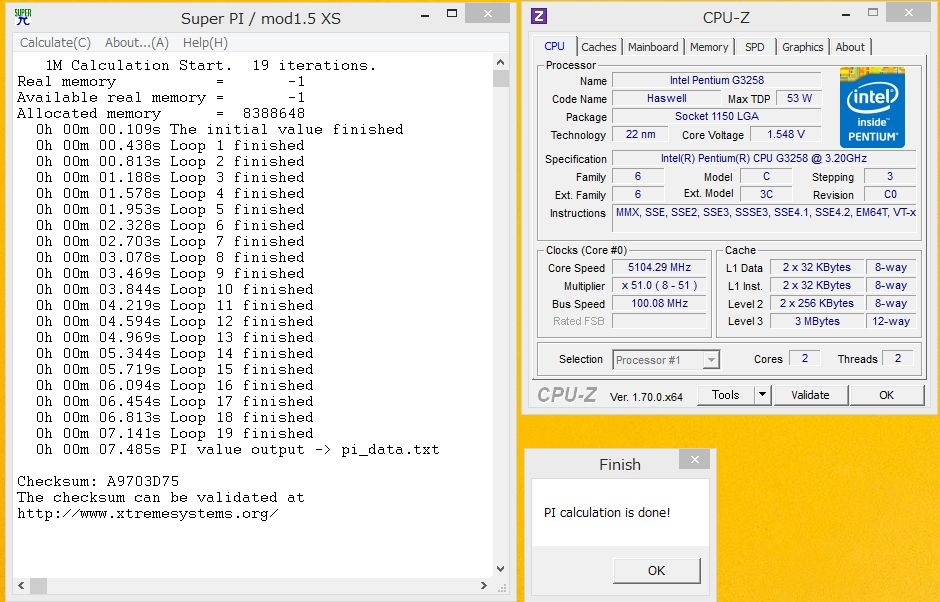
Task: Select the SPD tab in CPU-Z
Action: [755, 47]
